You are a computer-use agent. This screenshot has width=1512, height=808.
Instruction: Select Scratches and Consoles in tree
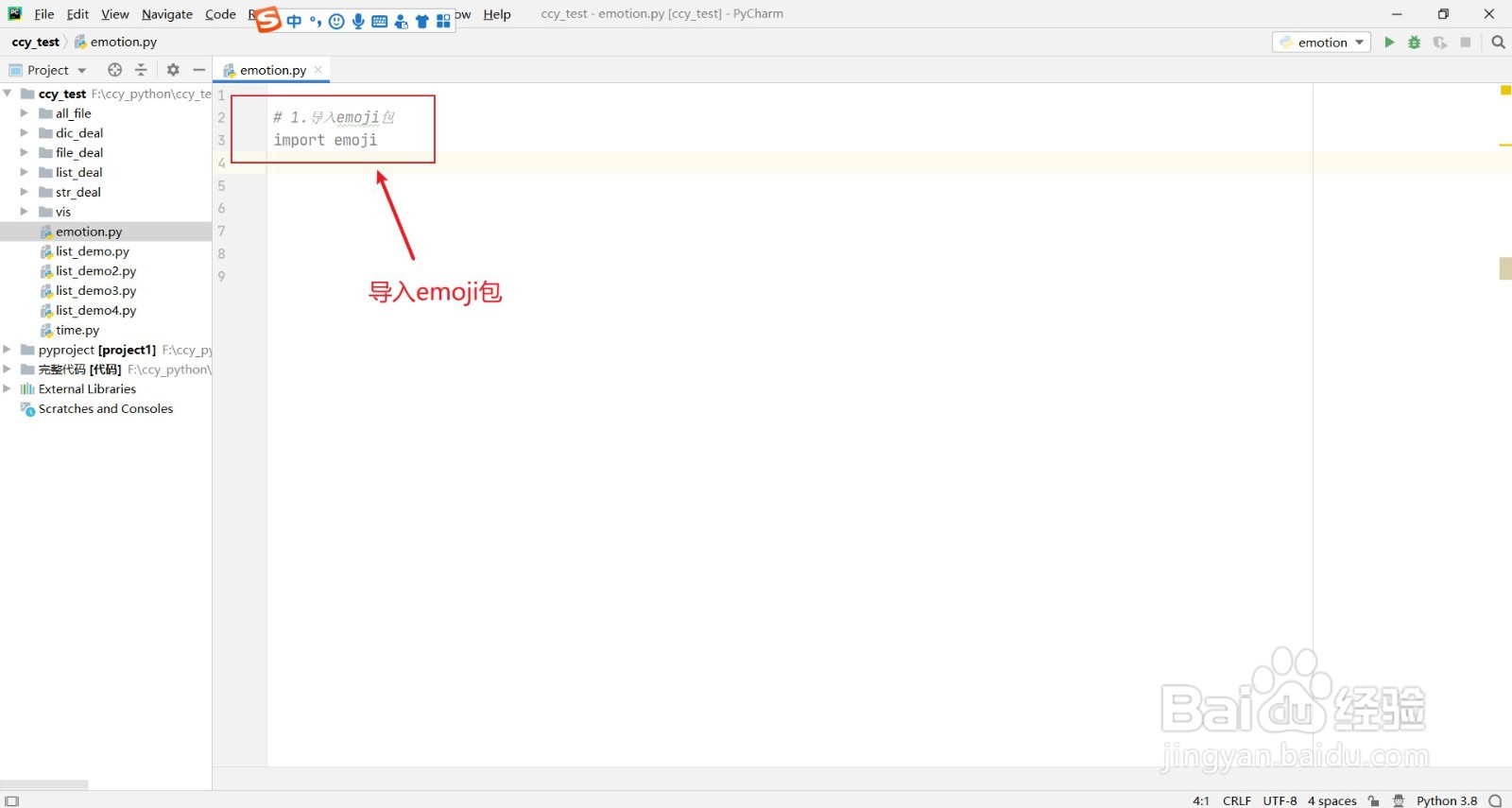tap(106, 409)
